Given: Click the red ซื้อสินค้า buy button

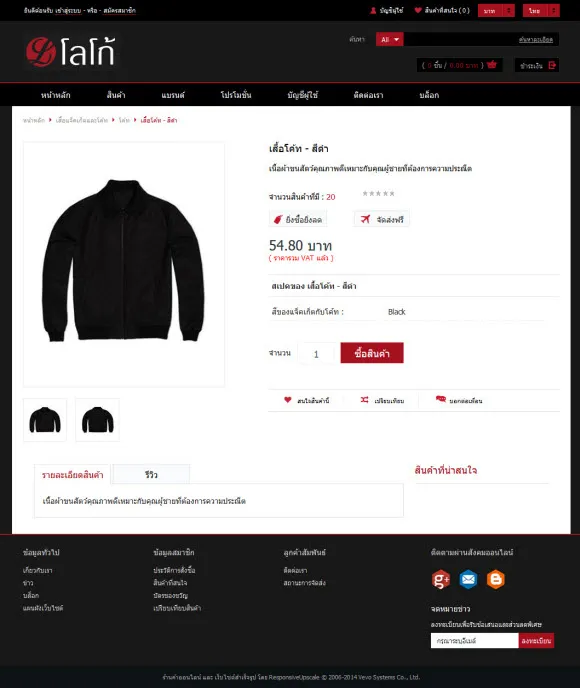Looking at the screenshot, I should (372, 353).
